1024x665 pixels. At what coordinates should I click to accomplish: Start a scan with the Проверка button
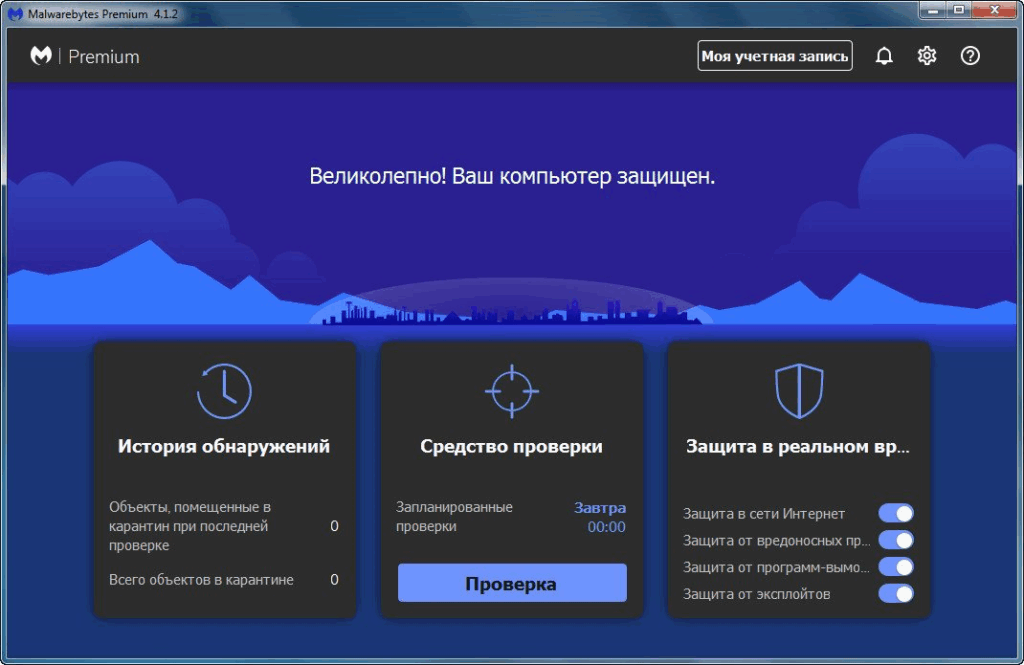click(511, 582)
